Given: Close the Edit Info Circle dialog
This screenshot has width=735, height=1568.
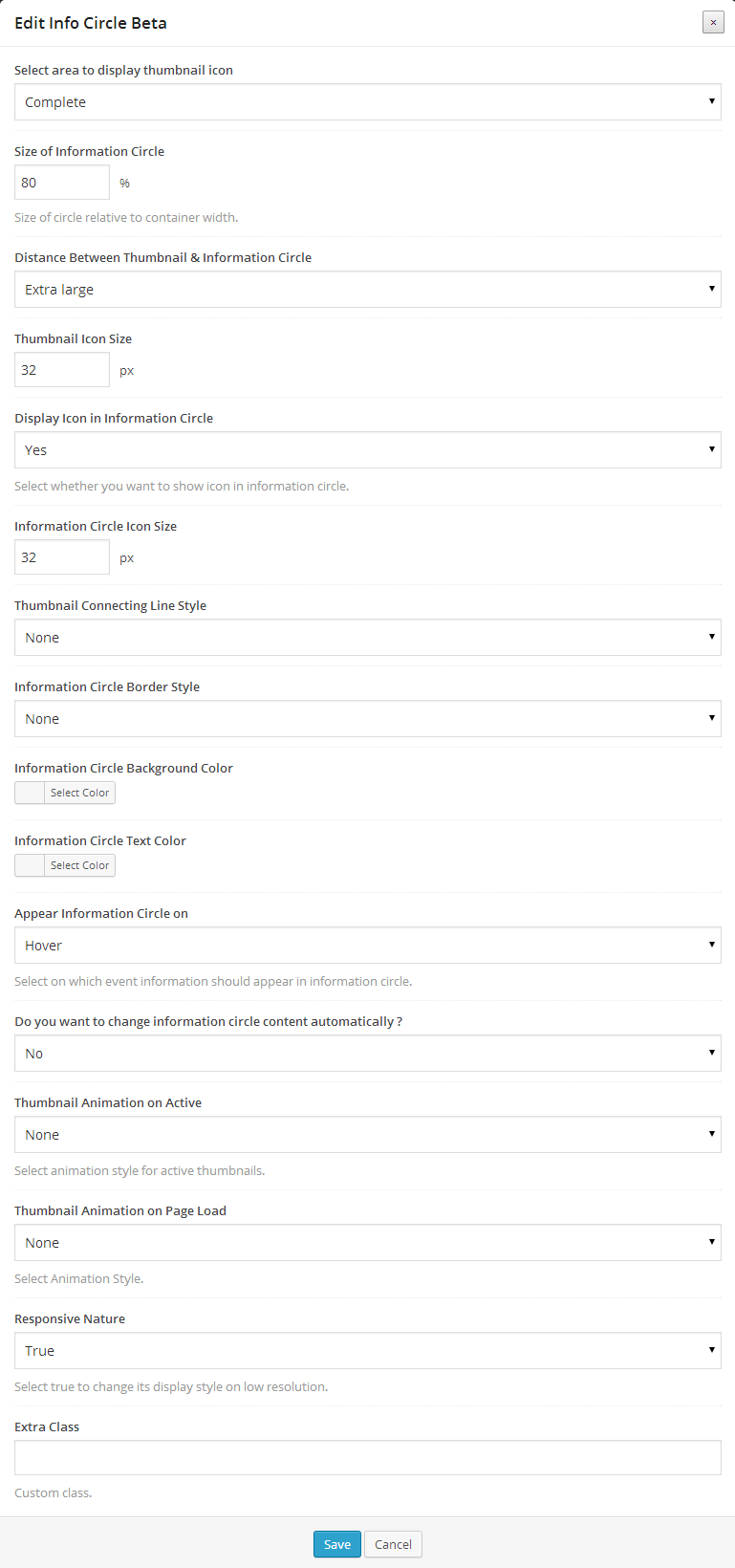Looking at the screenshot, I should [713, 22].
